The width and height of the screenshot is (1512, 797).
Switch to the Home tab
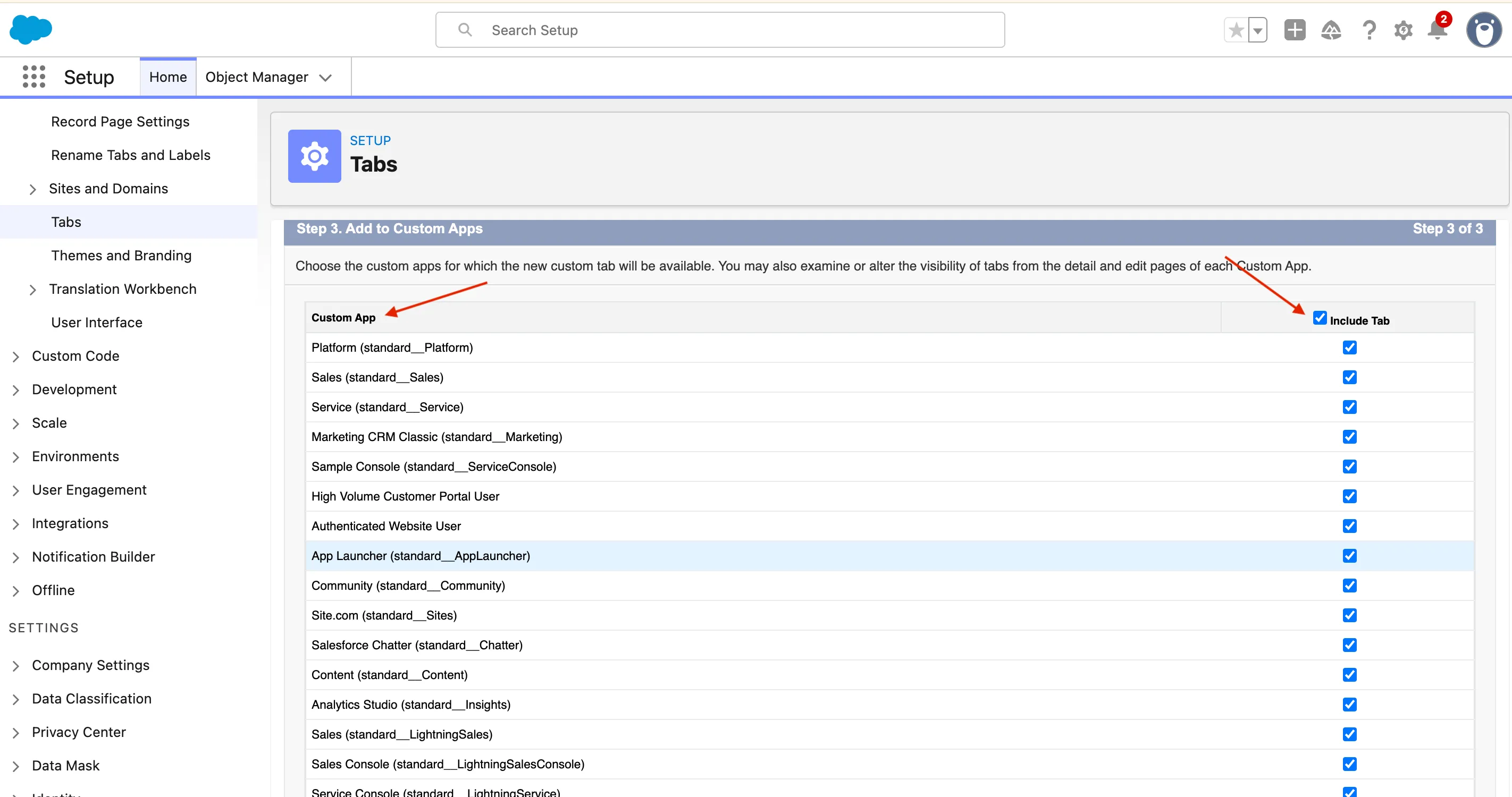pos(168,77)
